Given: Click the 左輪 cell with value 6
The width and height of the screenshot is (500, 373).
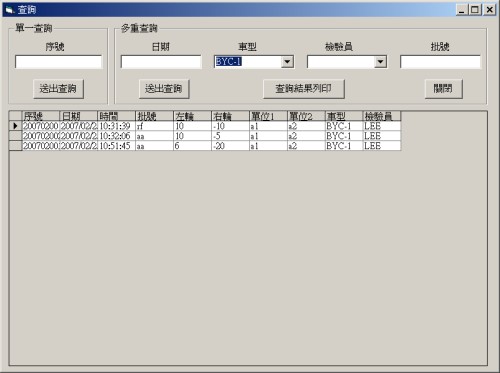Looking at the screenshot, I should [192, 146].
